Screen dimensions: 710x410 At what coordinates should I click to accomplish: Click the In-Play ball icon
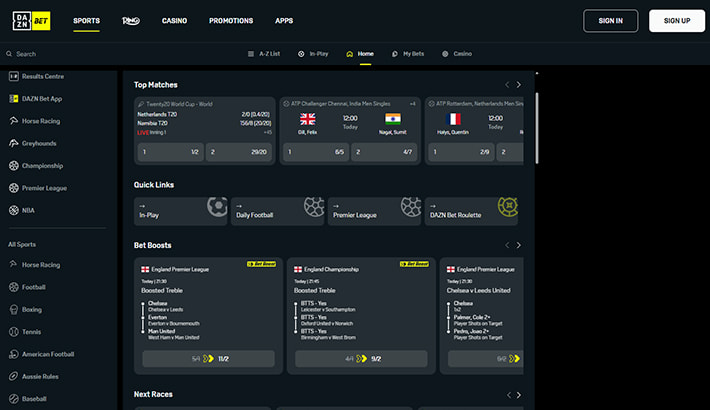pos(301,54)
